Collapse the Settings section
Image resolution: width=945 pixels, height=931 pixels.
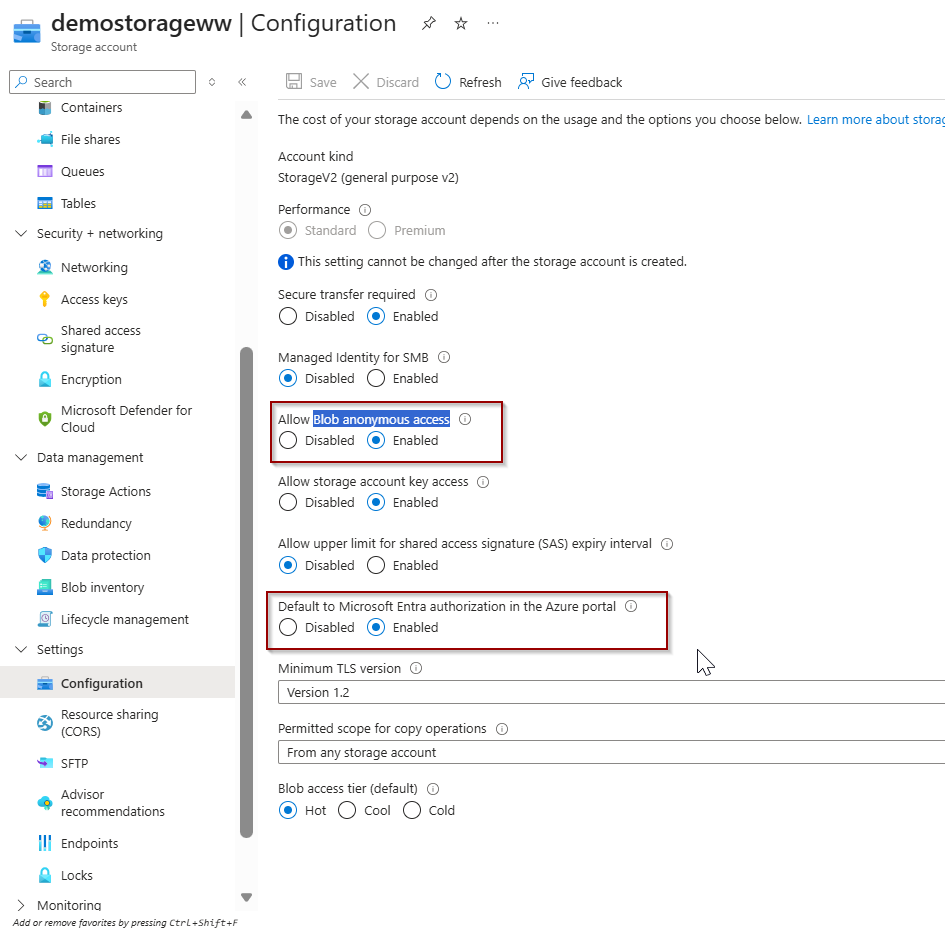pos(21,649)
